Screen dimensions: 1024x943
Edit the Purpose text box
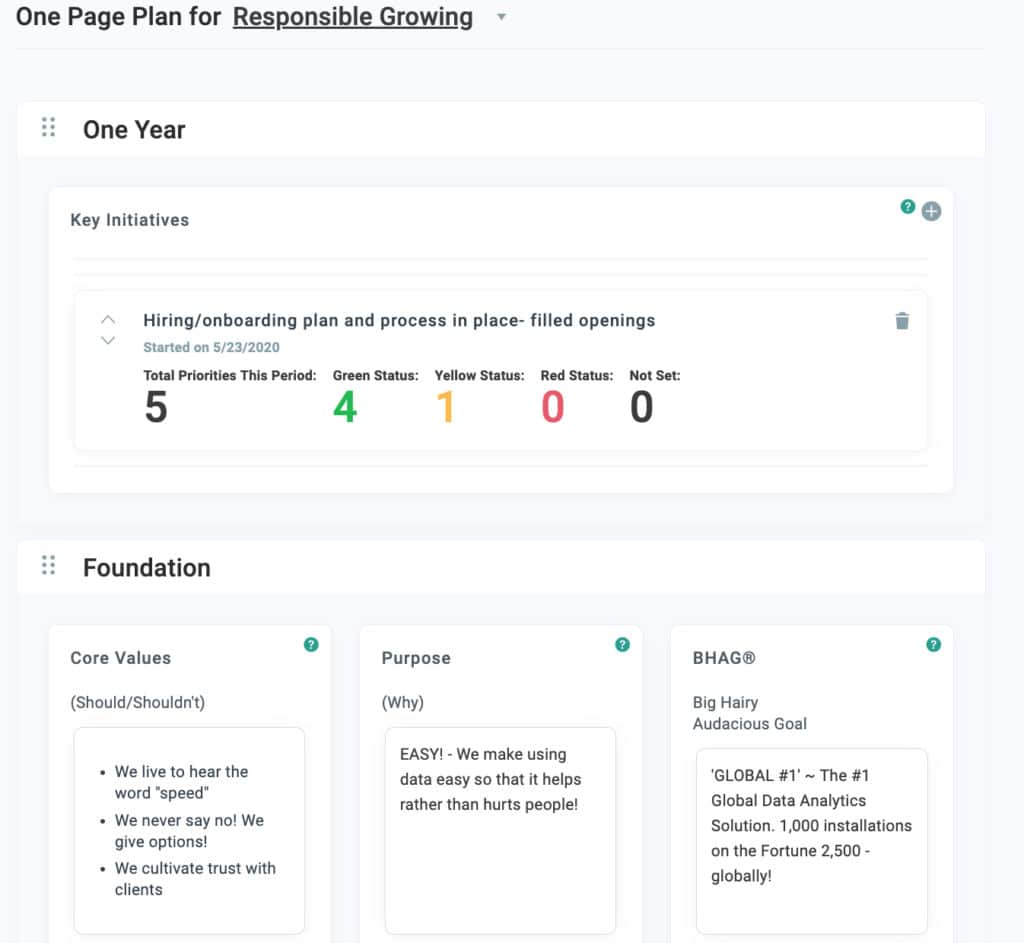pyautogui.click(x=500, y=830)
